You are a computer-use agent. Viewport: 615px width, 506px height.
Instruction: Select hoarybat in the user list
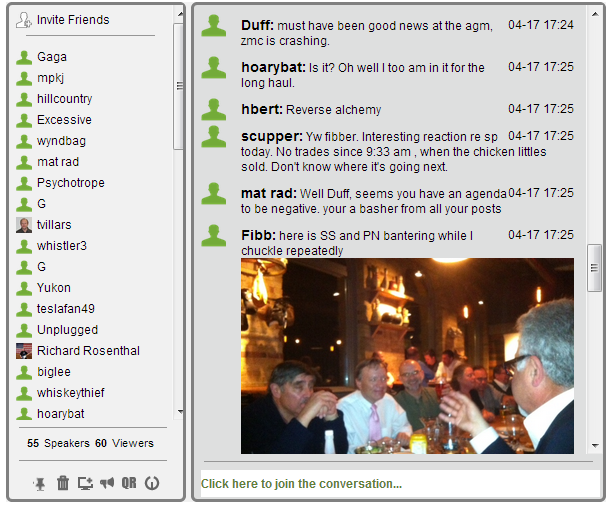(x=60, y=414)
